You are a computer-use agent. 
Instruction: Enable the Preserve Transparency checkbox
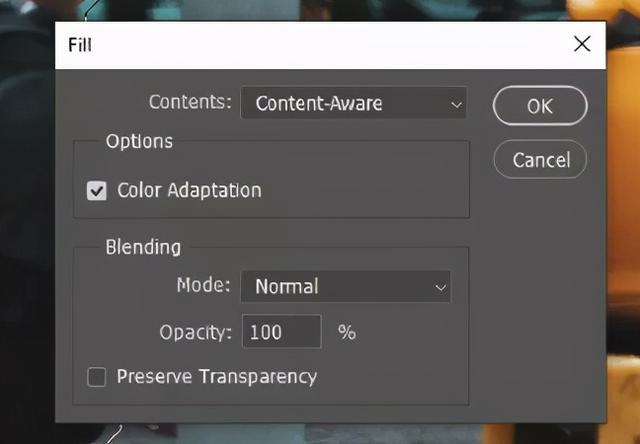coord(97,377)
